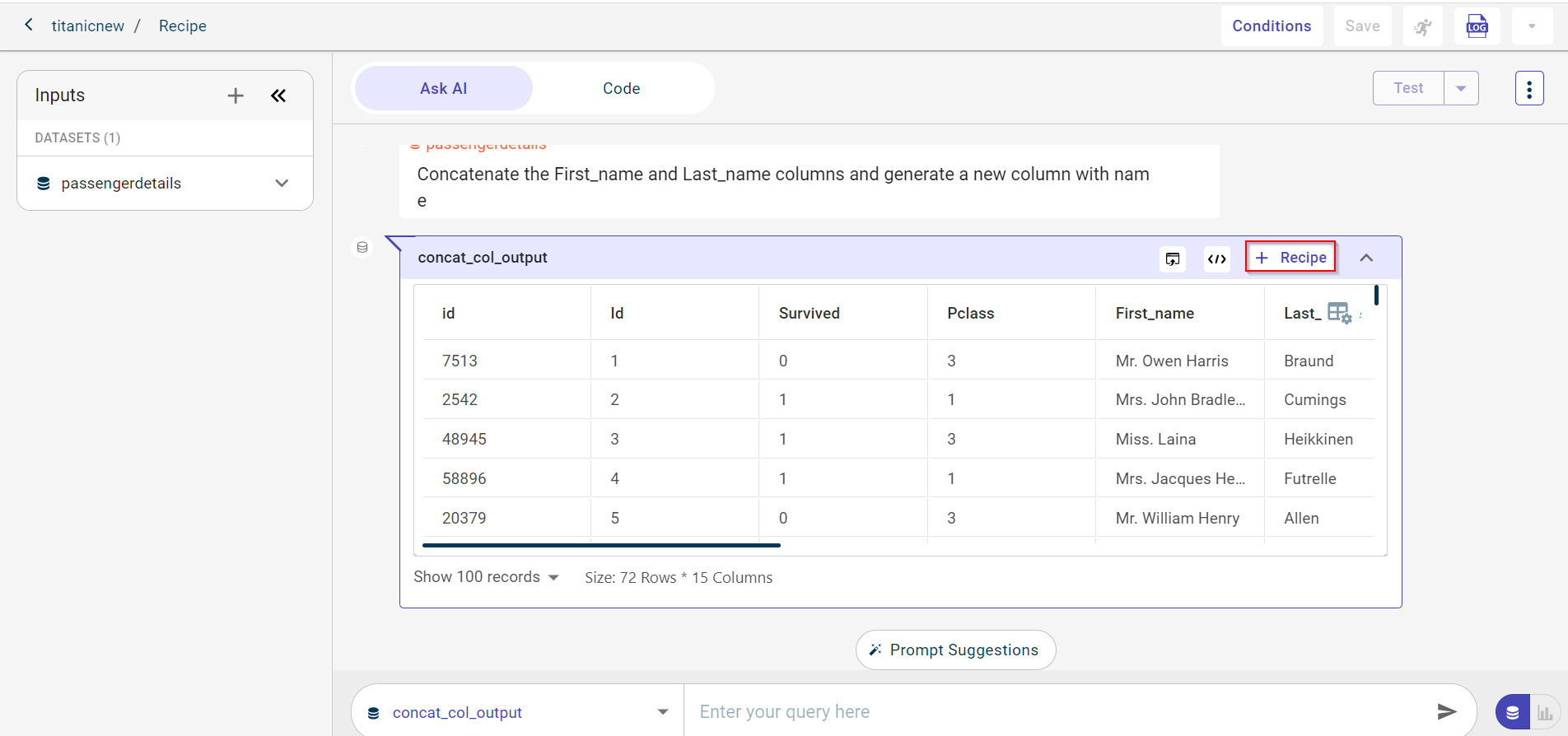The height and width of the screenshot is (736, 1568).
Task: Collapse the Inputs panel with double chevron
Action: (278, 95)
